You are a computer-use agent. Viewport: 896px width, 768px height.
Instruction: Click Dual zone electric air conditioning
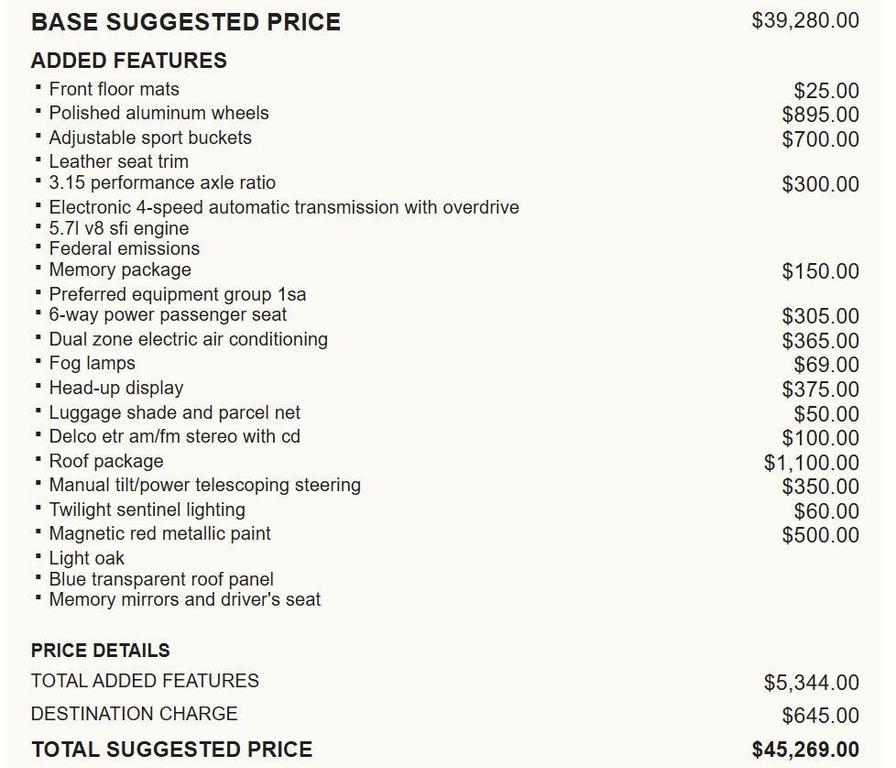tap(188, 339)
